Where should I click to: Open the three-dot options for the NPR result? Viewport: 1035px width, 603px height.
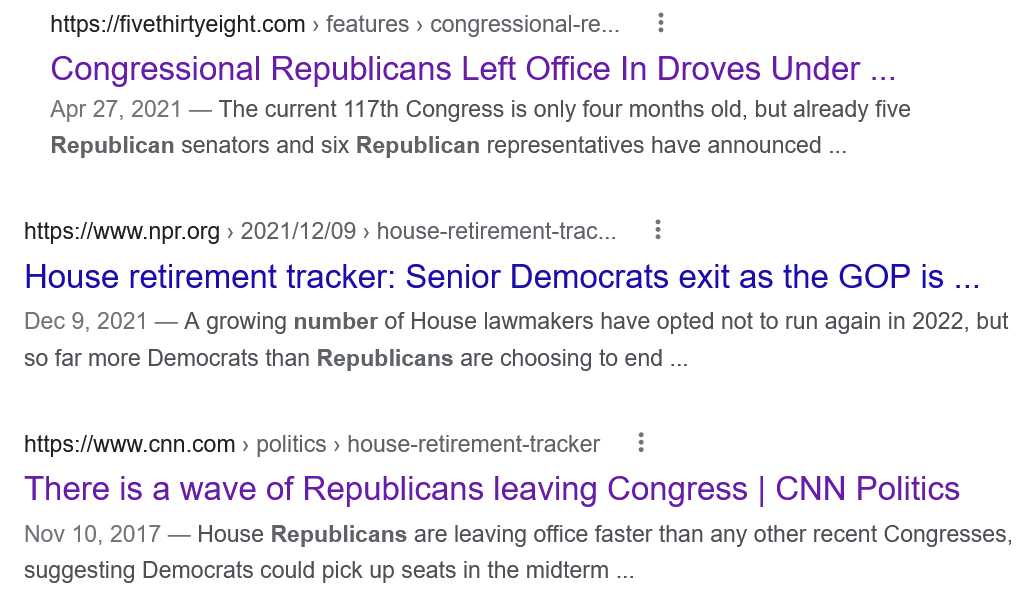[657, 230]
